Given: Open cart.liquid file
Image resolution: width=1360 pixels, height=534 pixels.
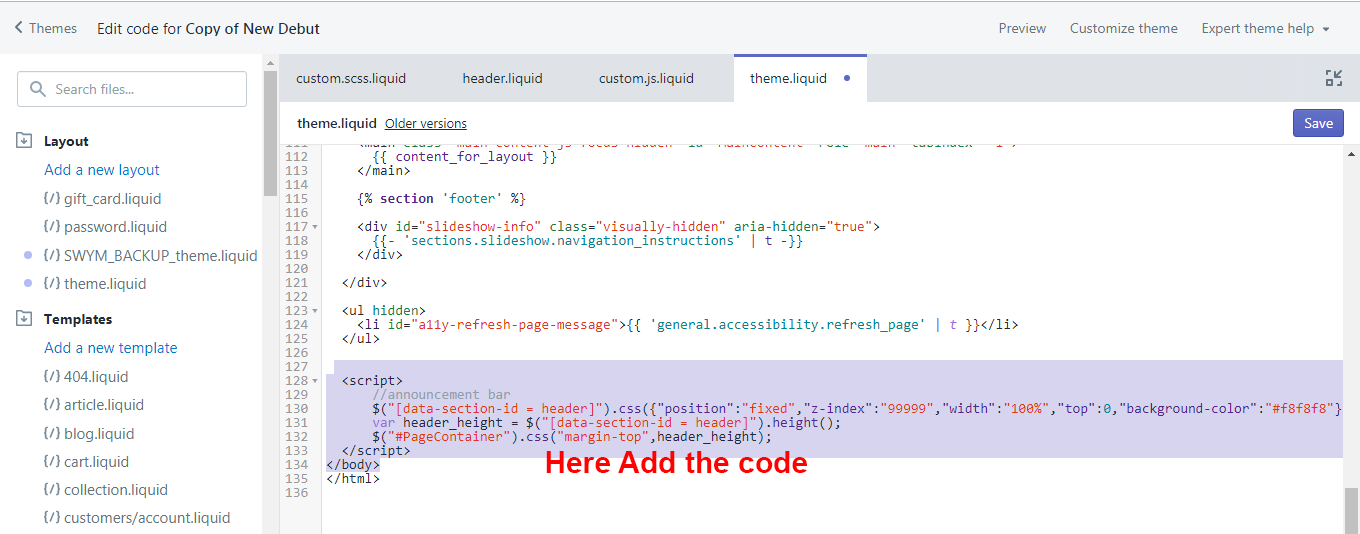Looking at the screenshot, I should 96,462.
